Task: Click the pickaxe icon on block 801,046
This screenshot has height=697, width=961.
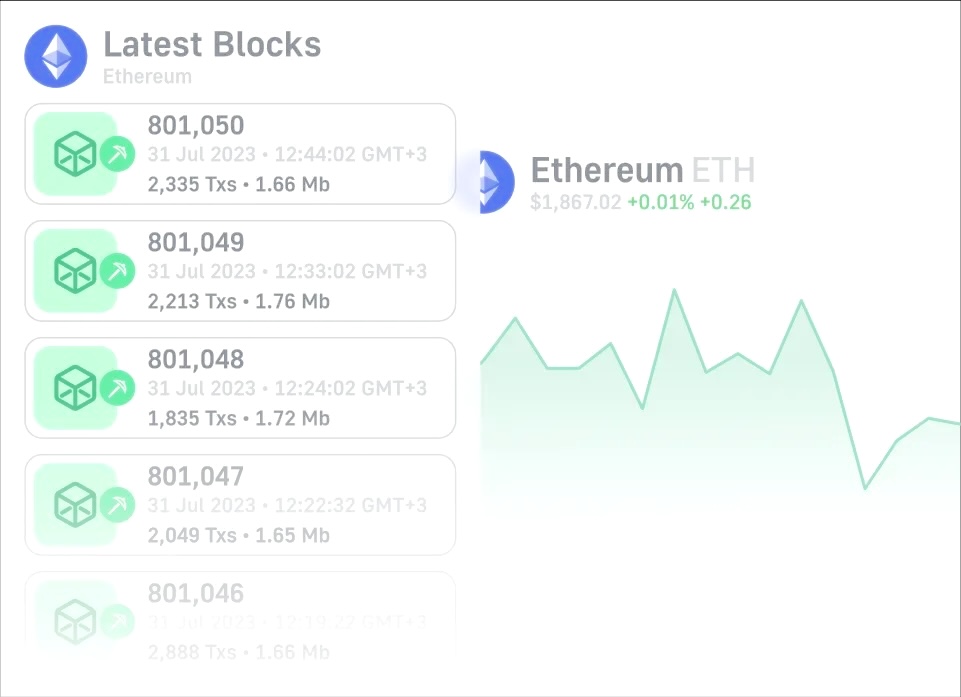Action: (117, 622)
